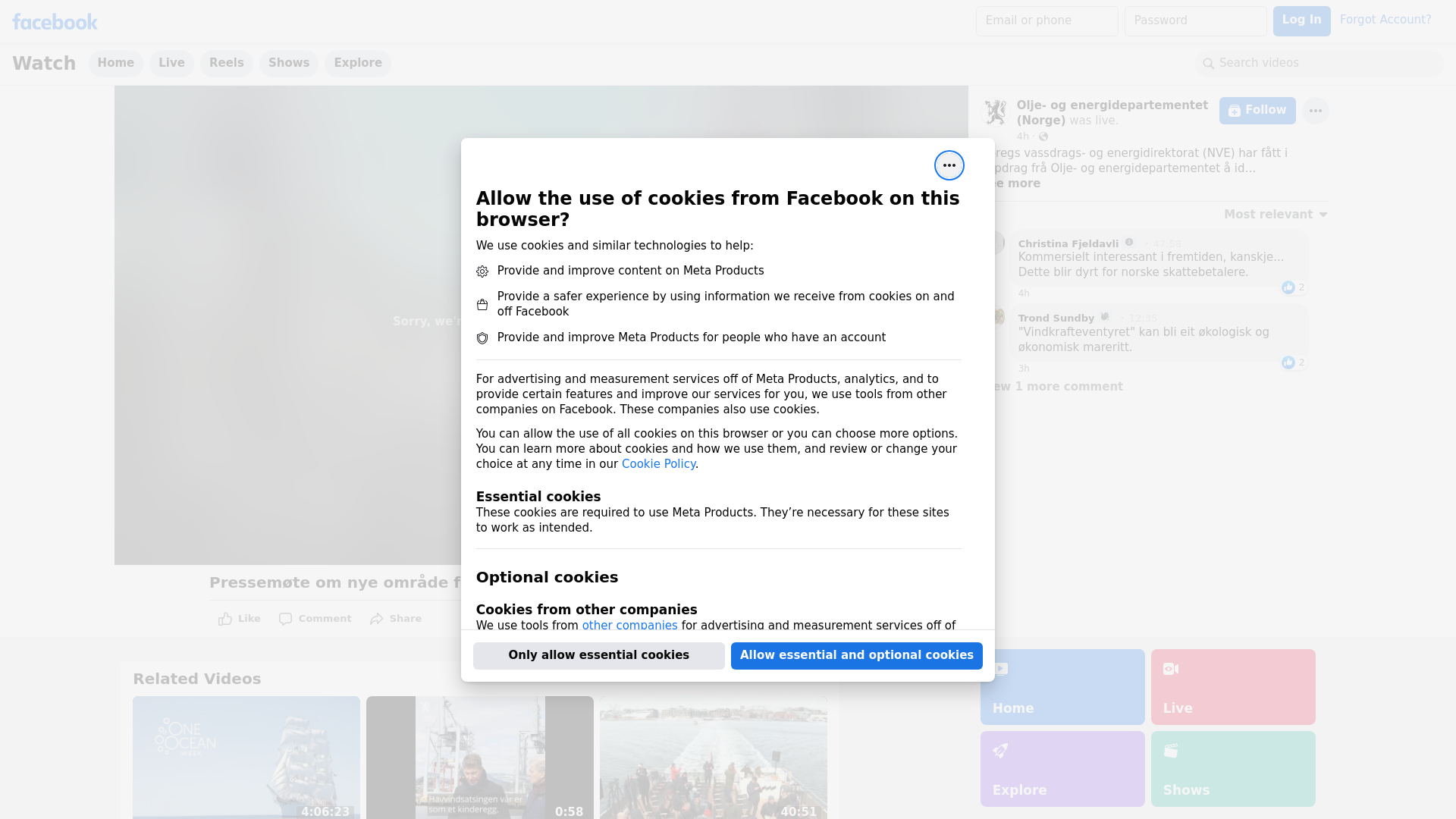1456x819 pixels.
Task: Click the Watch heading
Action: point(44,64)
